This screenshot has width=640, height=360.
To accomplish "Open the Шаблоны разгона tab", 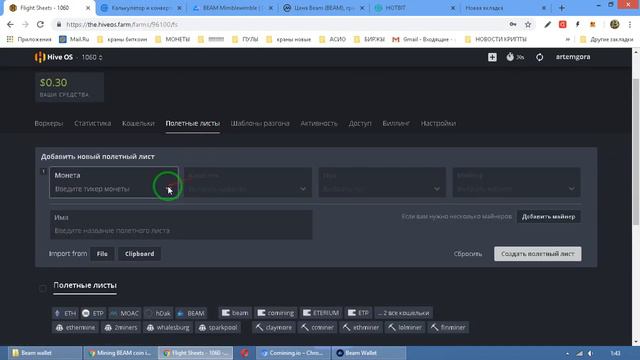I will tap(260, 123).
